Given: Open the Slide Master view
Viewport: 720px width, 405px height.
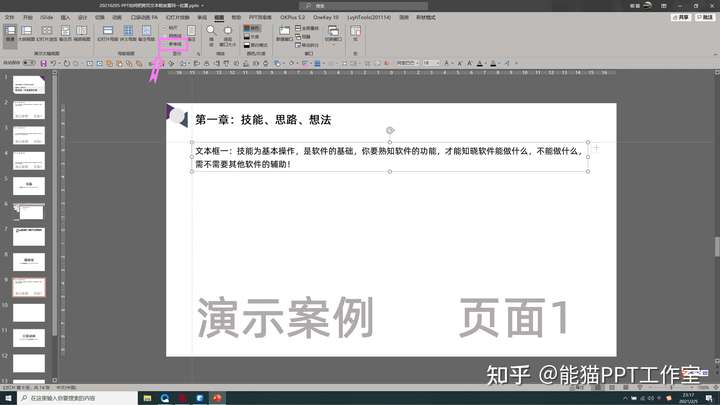Looking at the screenshot, I should [108, 34].
